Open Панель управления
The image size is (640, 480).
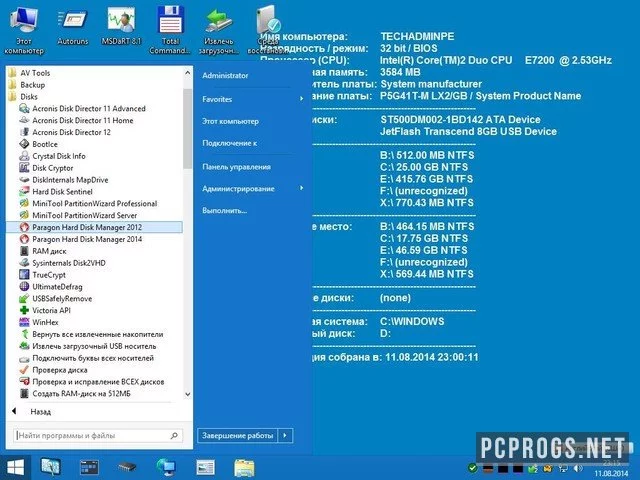point(236,167)
